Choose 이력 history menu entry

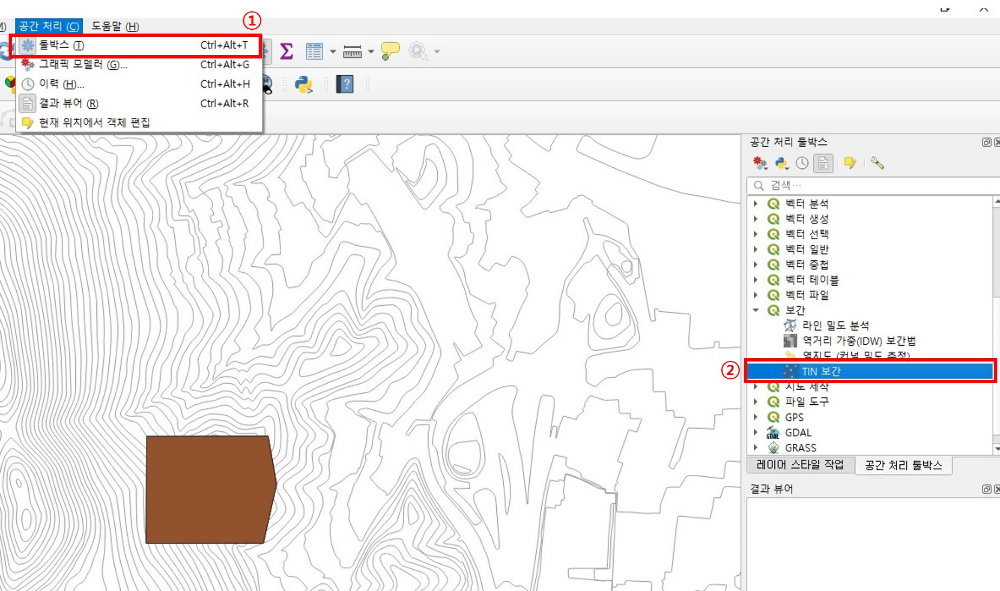coord(136,84)
